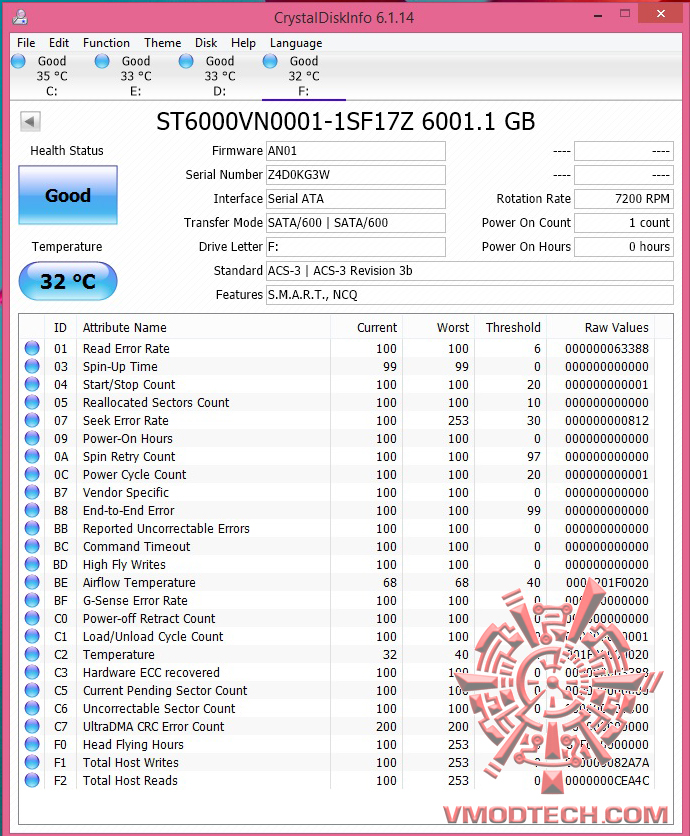Open the Edit menu
Viewport: 690px width, 836px height.
(x=59, y=43)
